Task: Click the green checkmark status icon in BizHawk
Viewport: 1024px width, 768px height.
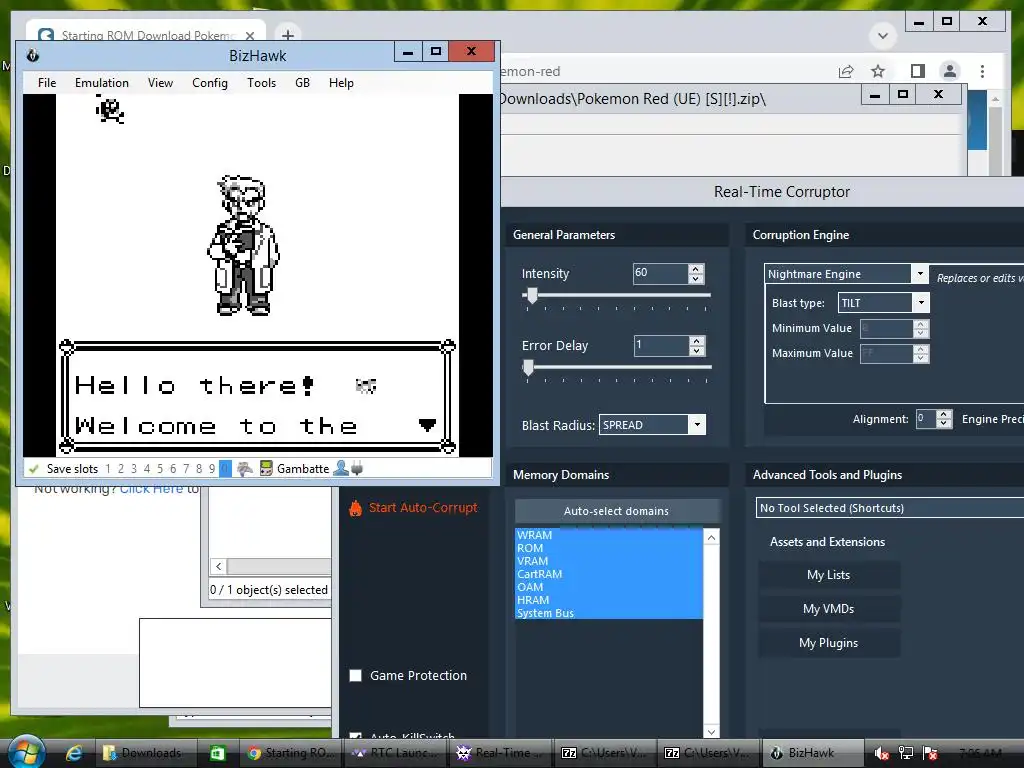Action: coord(34,468)
